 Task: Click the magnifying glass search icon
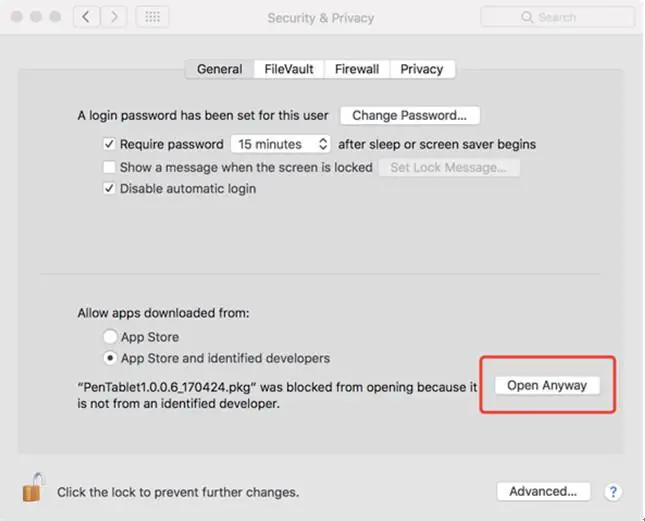(x=526, y=18)
